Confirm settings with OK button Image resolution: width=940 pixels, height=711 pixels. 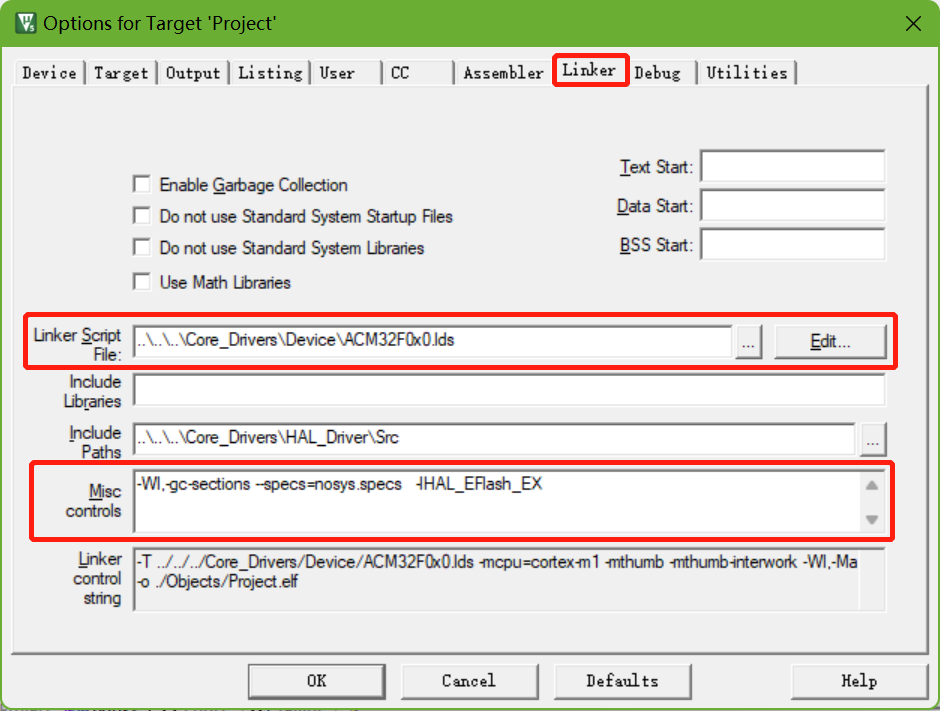pos(316,681)
